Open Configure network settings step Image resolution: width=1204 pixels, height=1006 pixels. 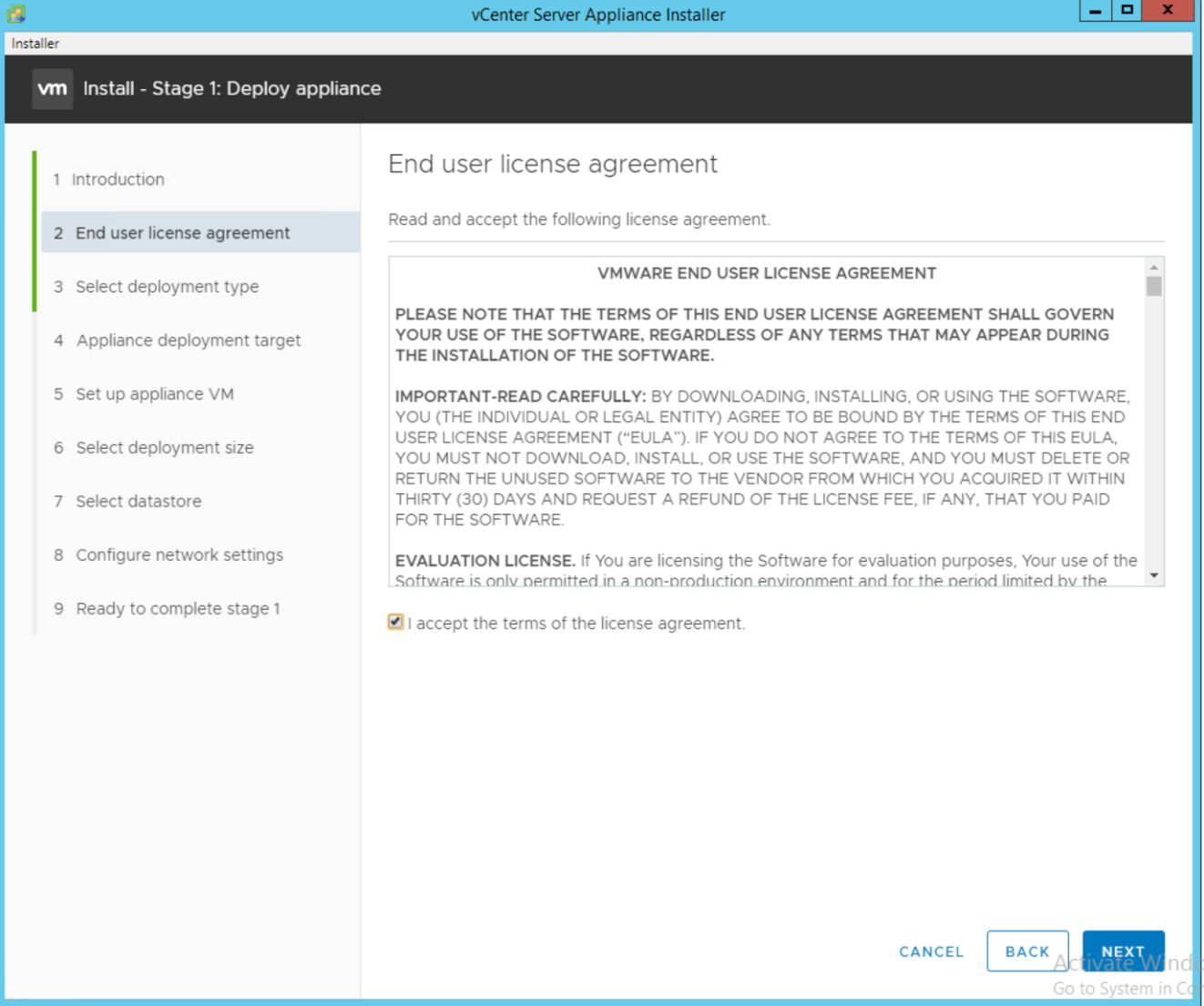click(179, 555)
